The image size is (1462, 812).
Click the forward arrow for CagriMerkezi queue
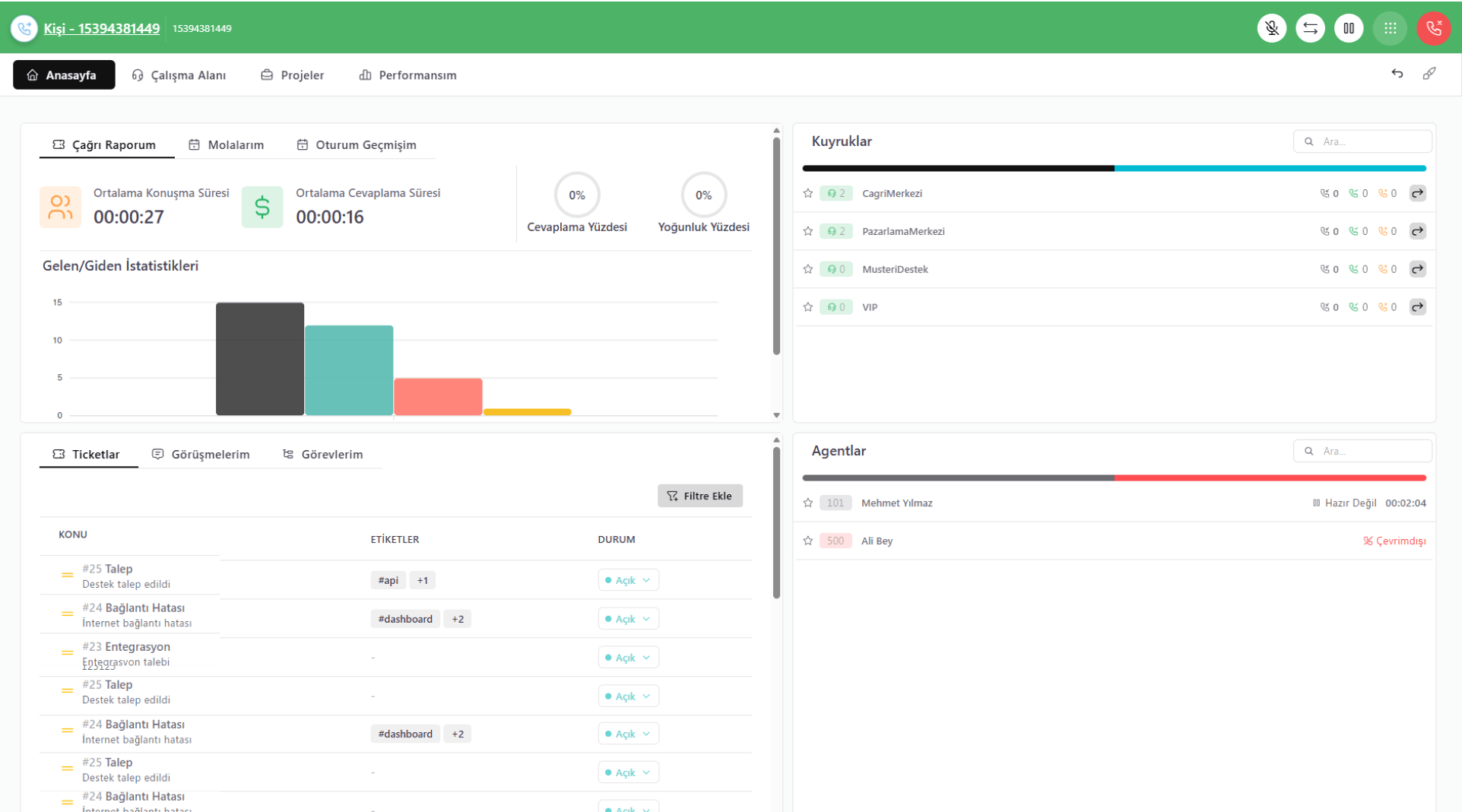tap(1417, 193)
